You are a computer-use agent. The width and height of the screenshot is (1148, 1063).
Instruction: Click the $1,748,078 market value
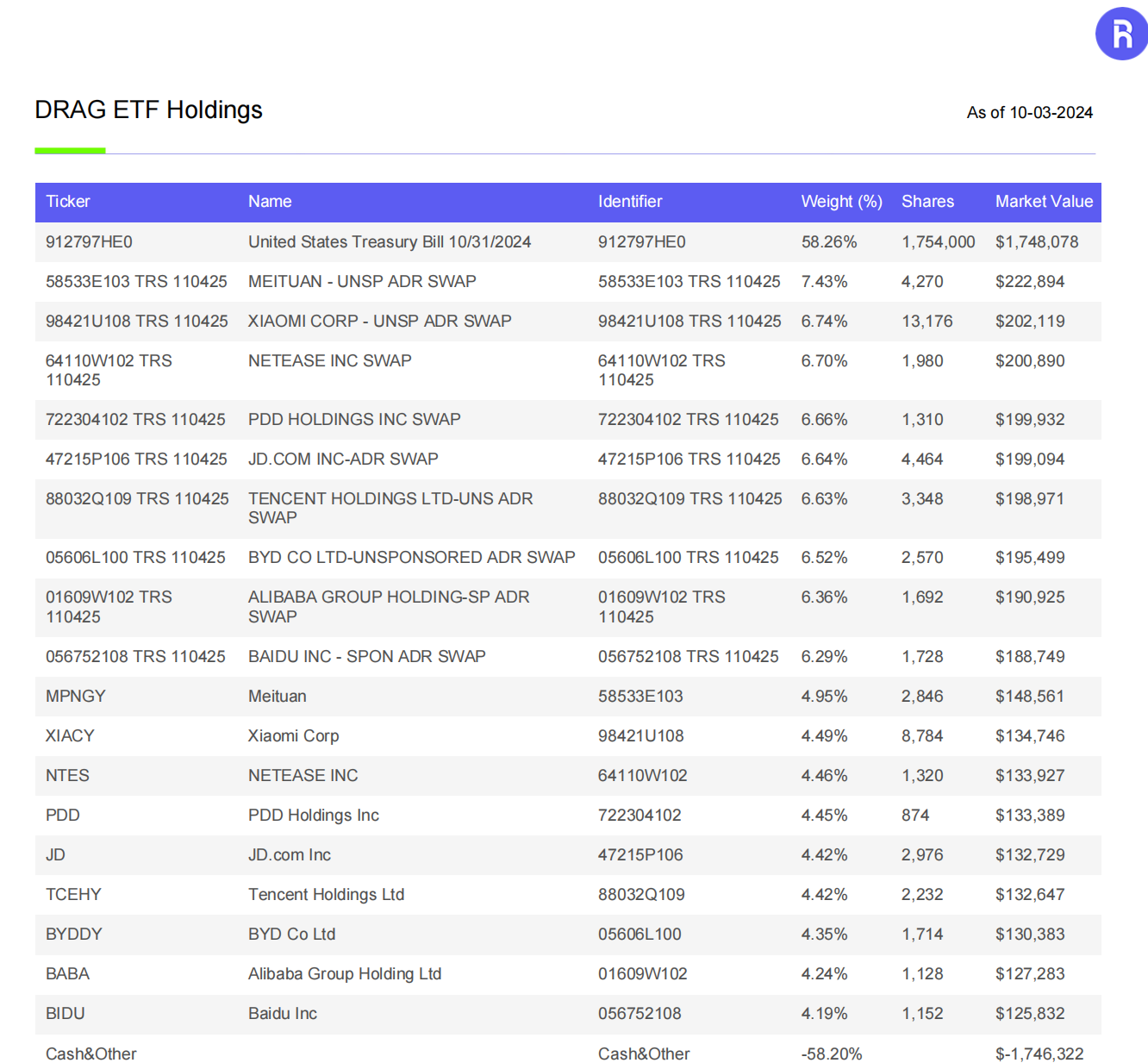pos(1037,242)
